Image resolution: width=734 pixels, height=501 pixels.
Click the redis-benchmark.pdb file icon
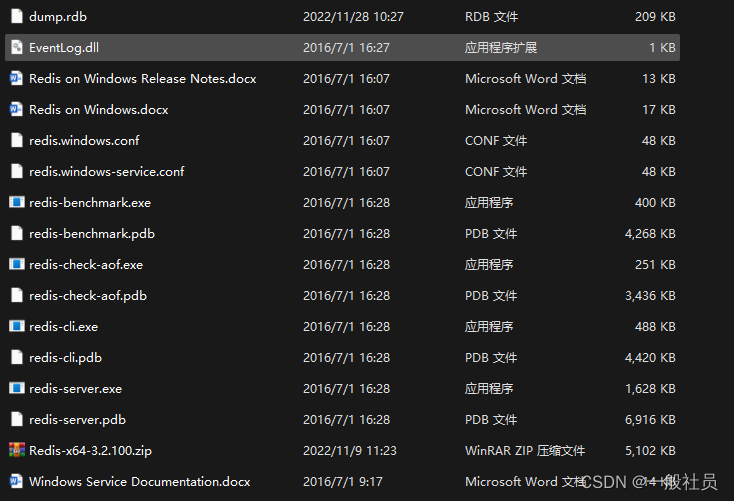[17, 233]
